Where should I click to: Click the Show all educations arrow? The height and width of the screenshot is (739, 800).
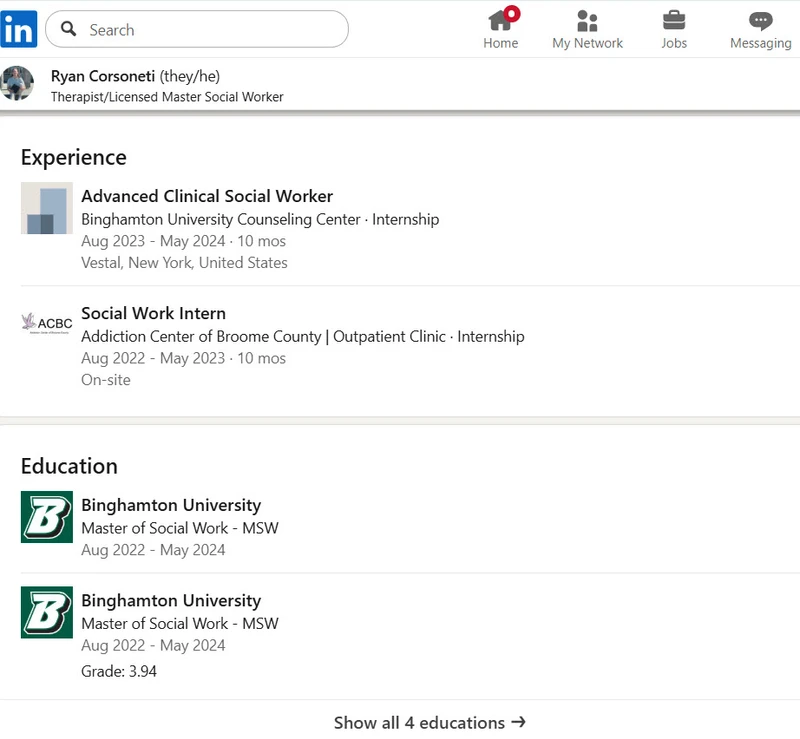pos(518,722)
